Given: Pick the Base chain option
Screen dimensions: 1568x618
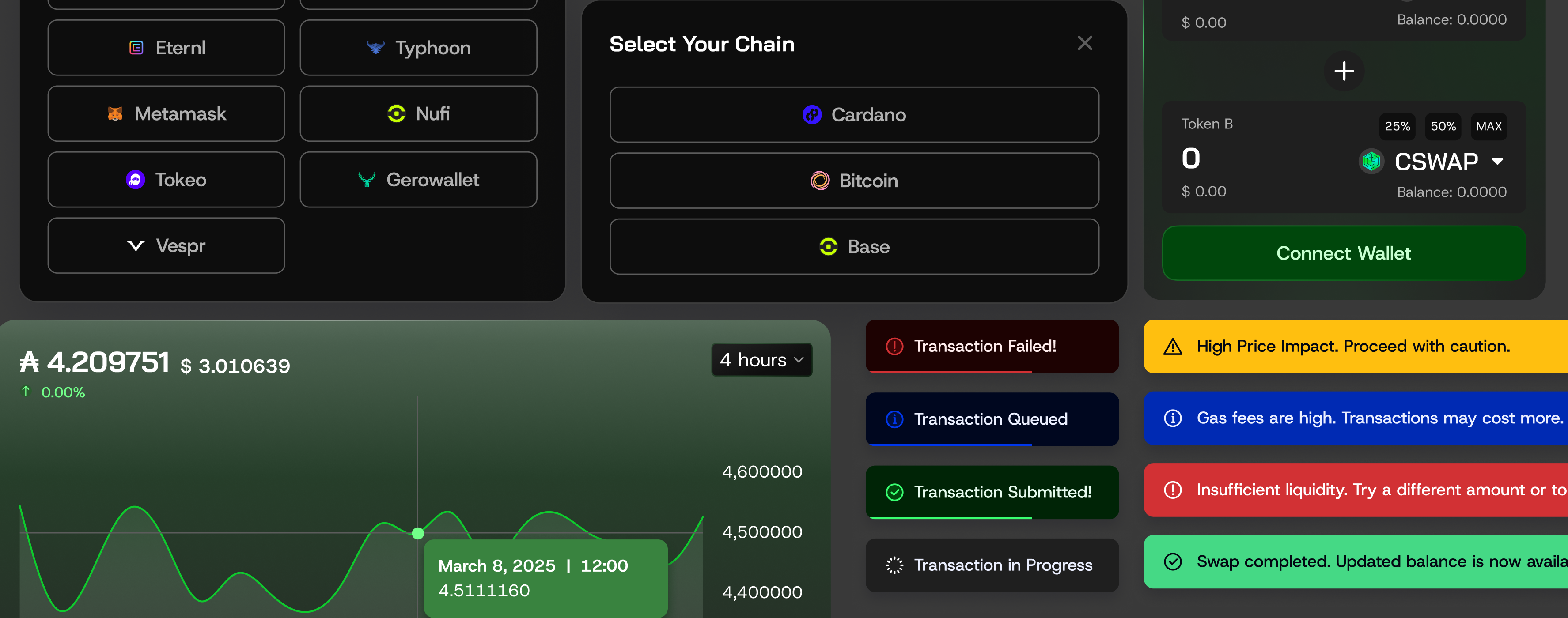Looking at the screenshot, I should (x=854, y=247).
